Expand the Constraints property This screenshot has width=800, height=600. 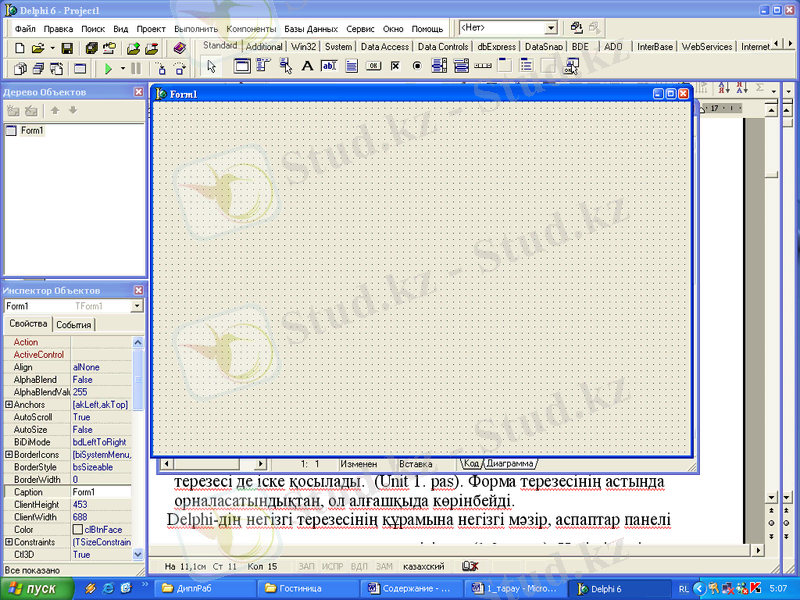click(9, 542)
